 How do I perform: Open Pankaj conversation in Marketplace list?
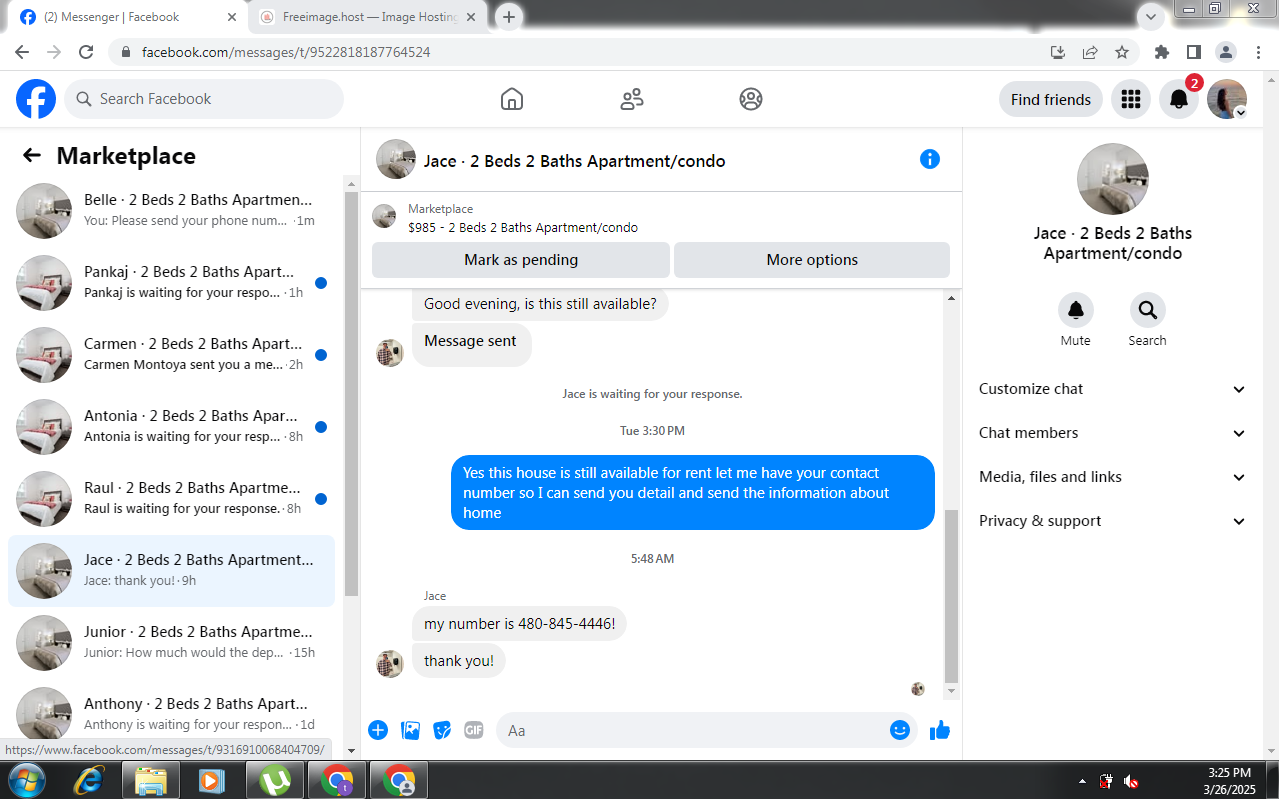[171, 283]
